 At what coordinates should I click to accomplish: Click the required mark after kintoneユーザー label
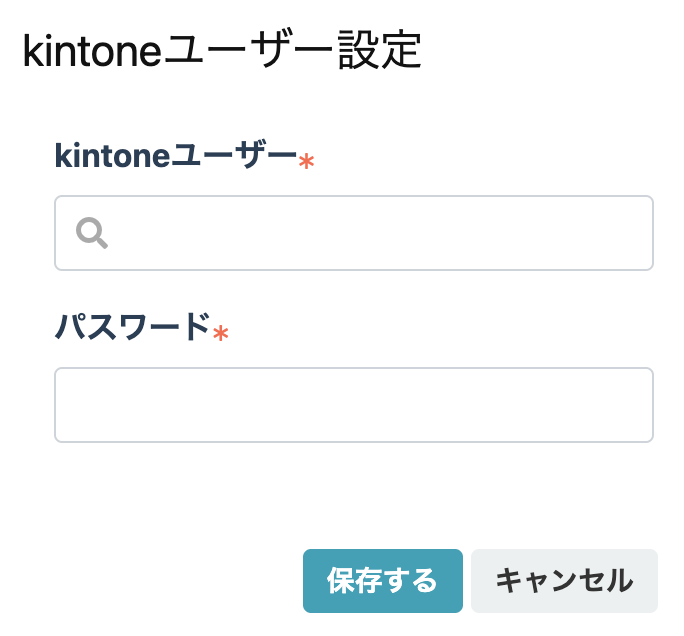point(306,161)
